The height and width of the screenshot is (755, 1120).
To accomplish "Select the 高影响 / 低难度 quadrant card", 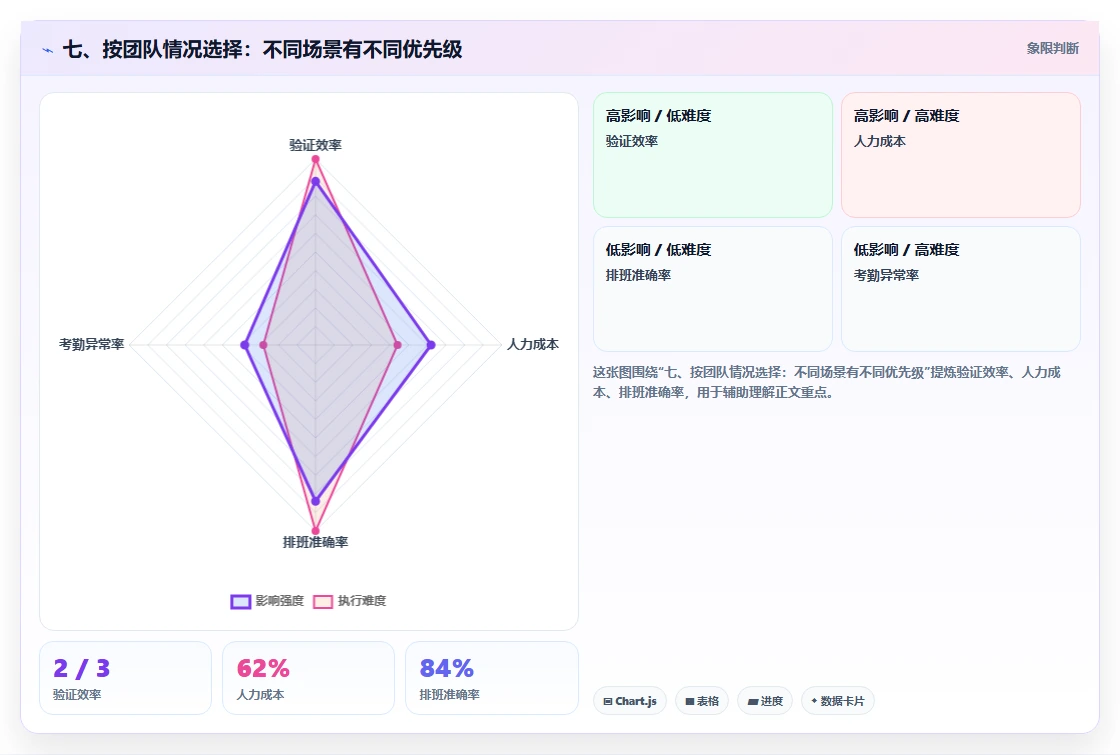I will 713,155.
